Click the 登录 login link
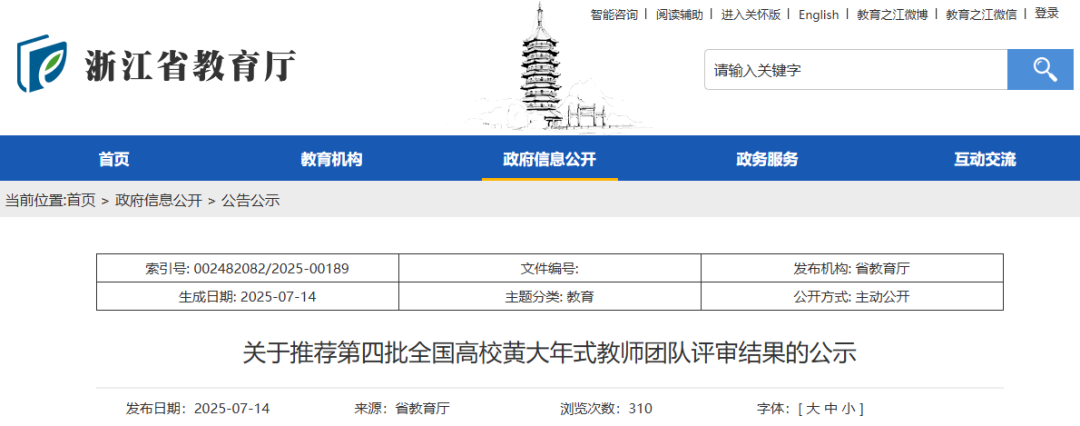The height and width of the screenshot is (426, 1080). pyautogui.click(x=1046, y=13)
